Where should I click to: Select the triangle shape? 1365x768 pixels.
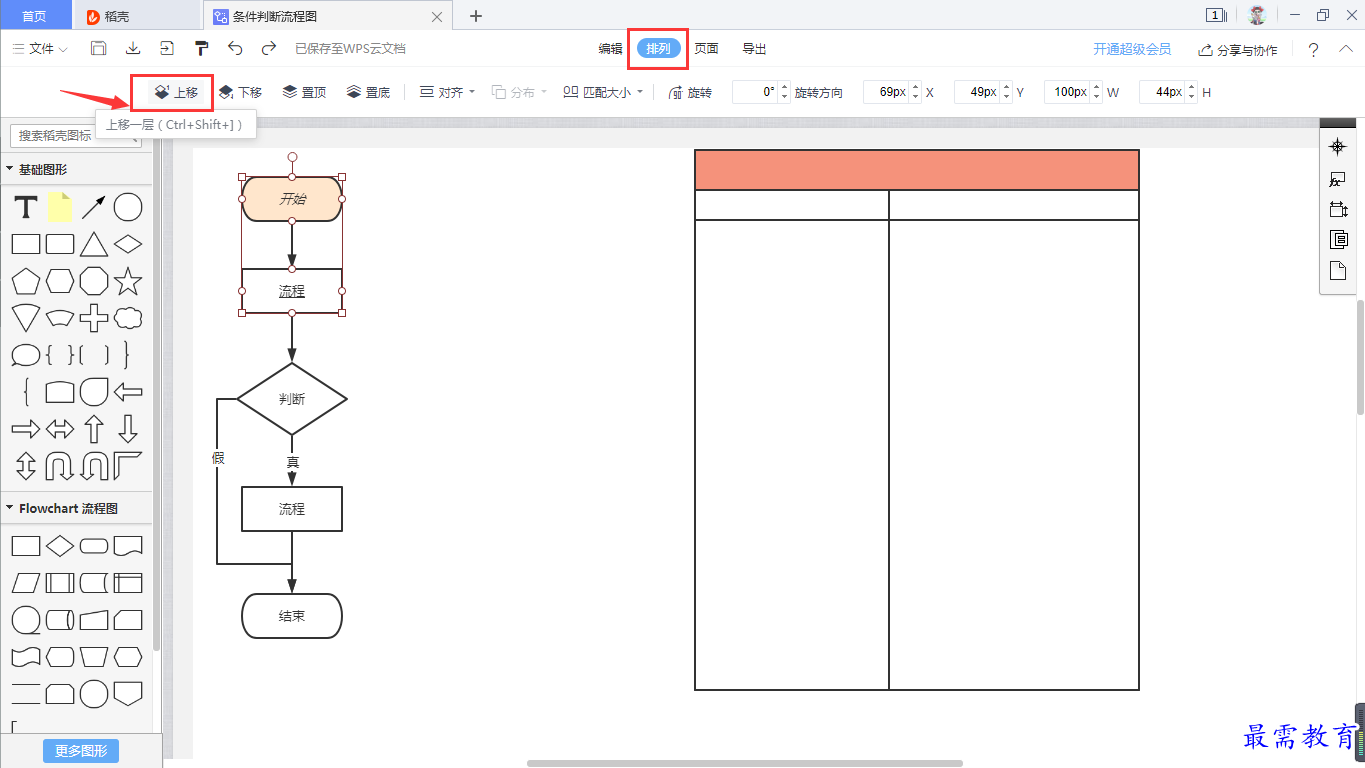(94, 244)
